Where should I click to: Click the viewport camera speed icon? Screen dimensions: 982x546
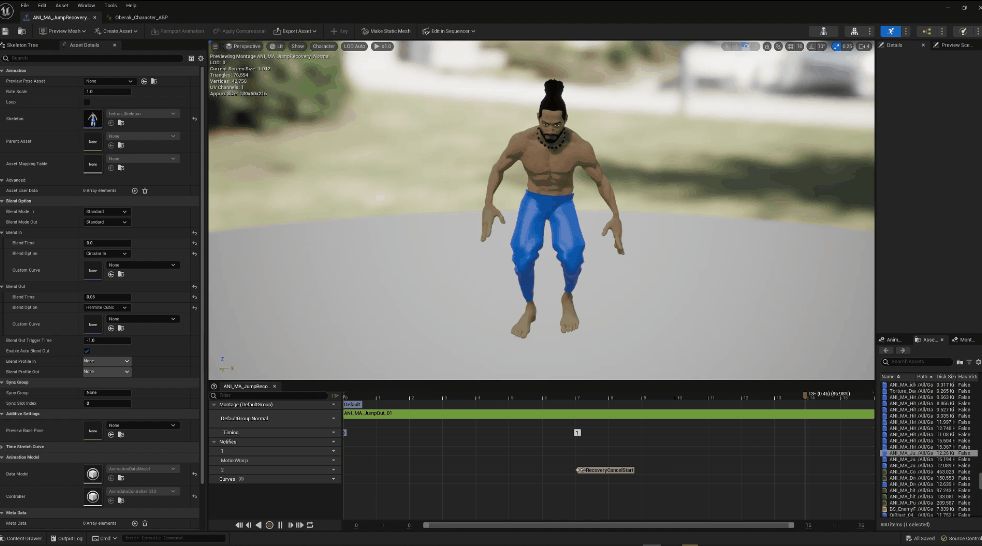pyautogui.click(x=864, y=46)
